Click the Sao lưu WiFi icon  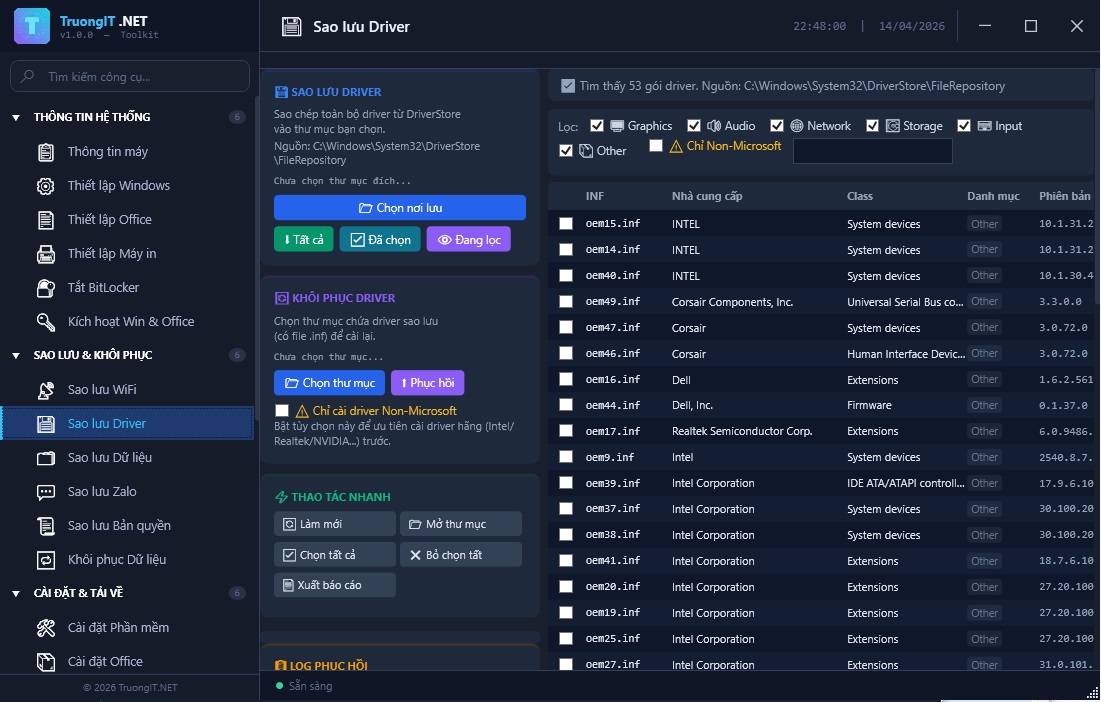click(x=46, y=390)
